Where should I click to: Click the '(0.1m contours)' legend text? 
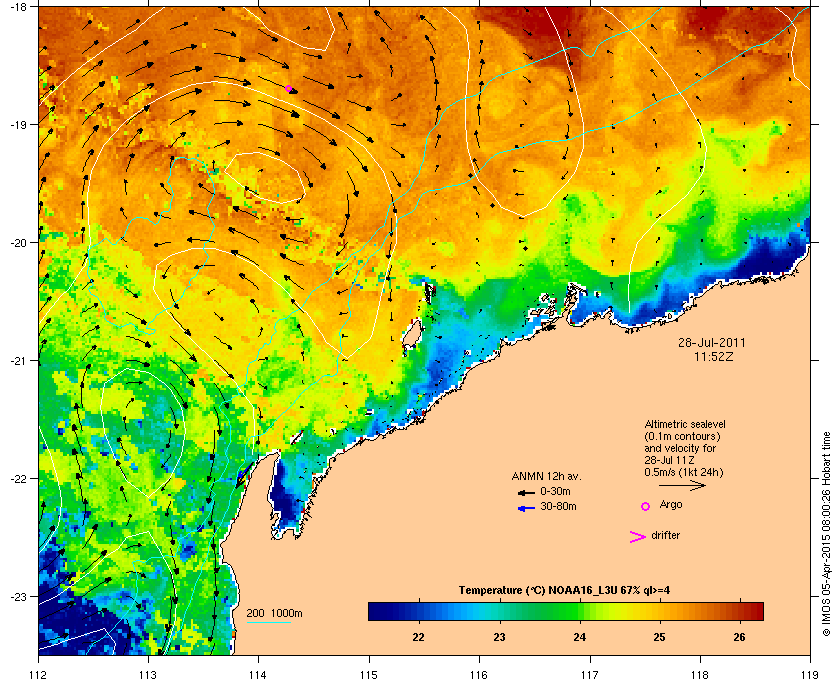pos(682,436)
